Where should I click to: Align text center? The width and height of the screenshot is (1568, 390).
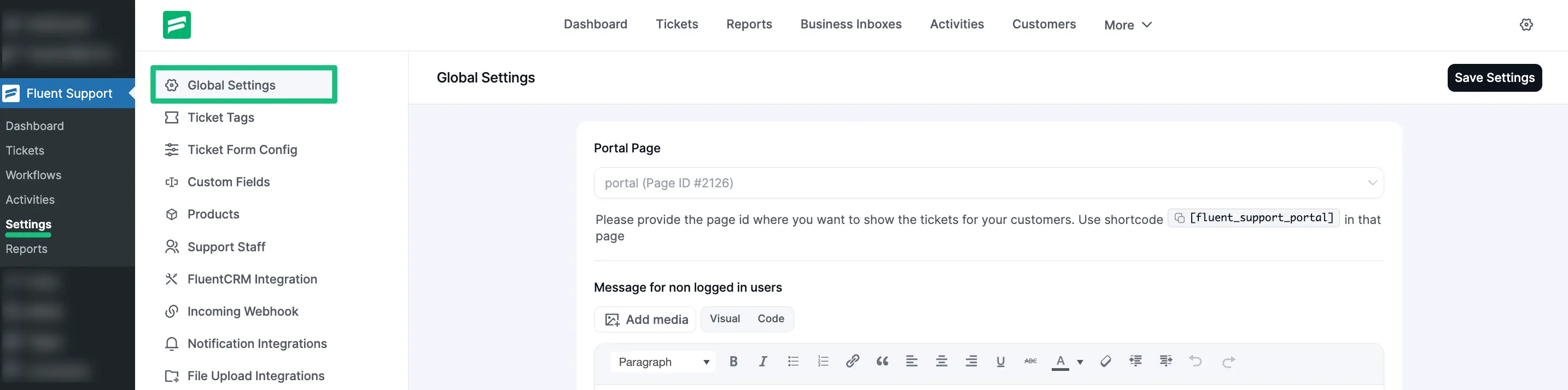tap(941, 362)
